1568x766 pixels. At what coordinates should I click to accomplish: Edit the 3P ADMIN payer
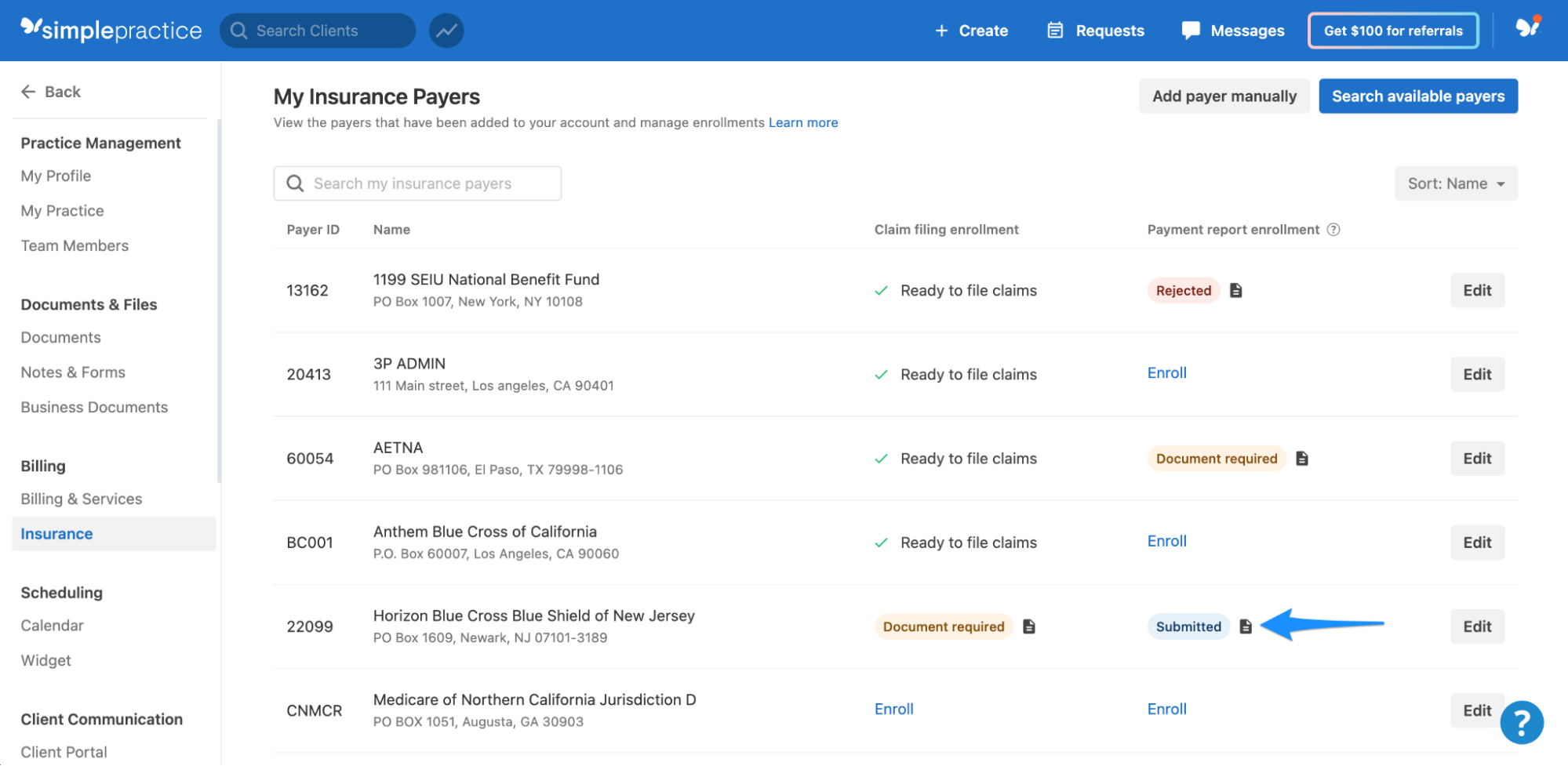click(1477, 374)
